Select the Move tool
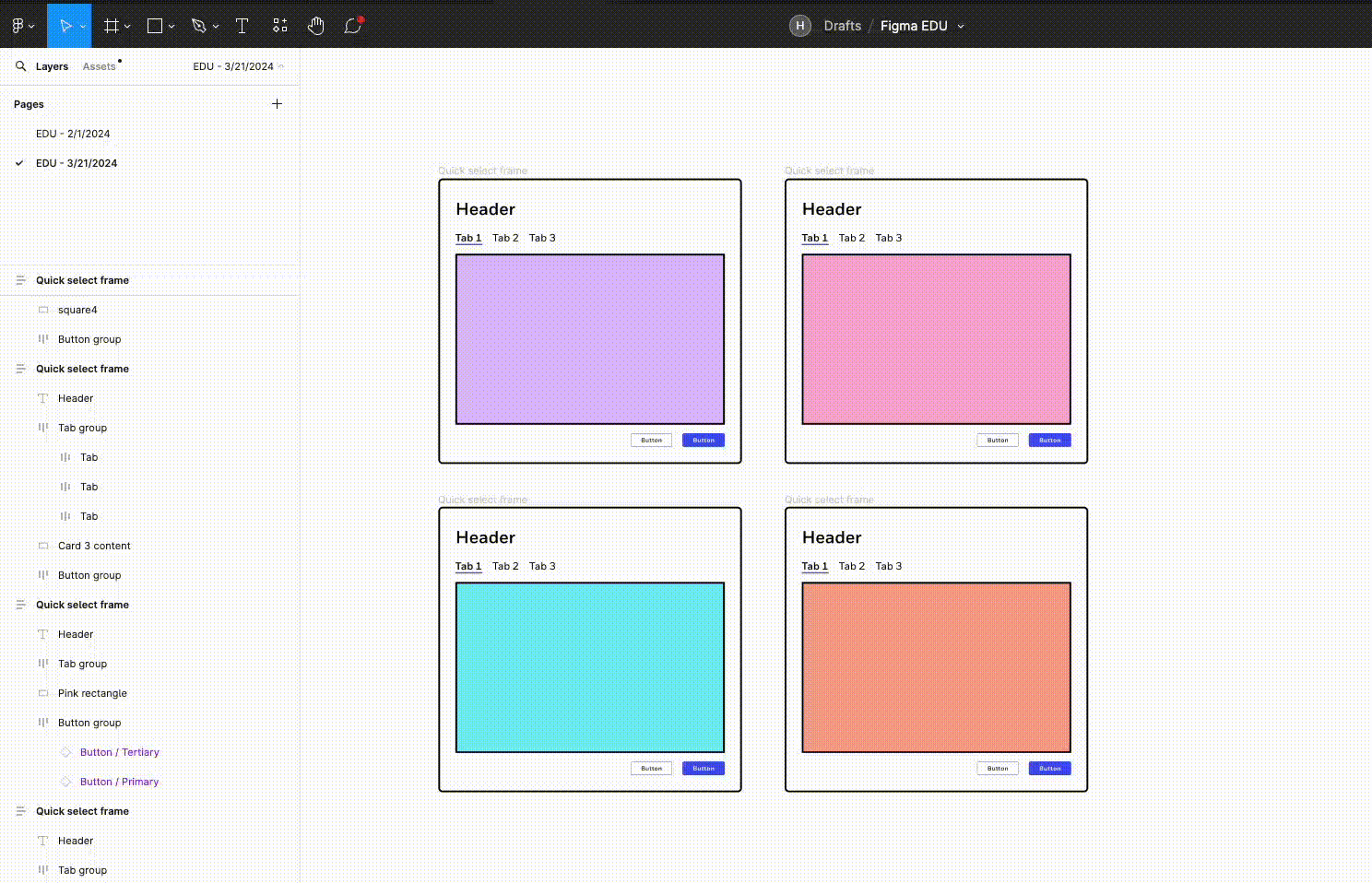The width and height of the screenshot is (1372, 883). click(x=65, y=26)
